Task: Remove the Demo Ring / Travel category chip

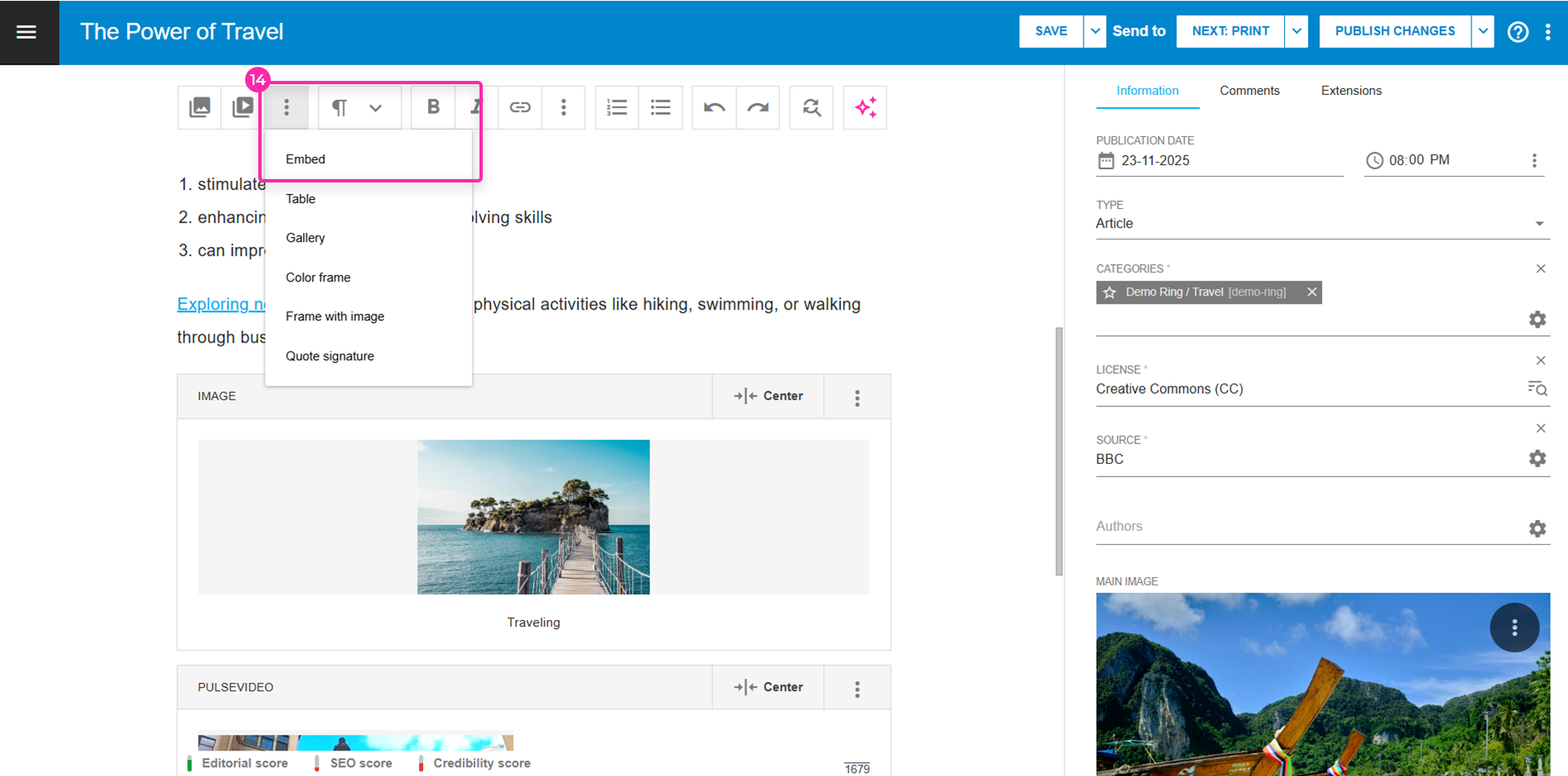Action: point(1311,292)
